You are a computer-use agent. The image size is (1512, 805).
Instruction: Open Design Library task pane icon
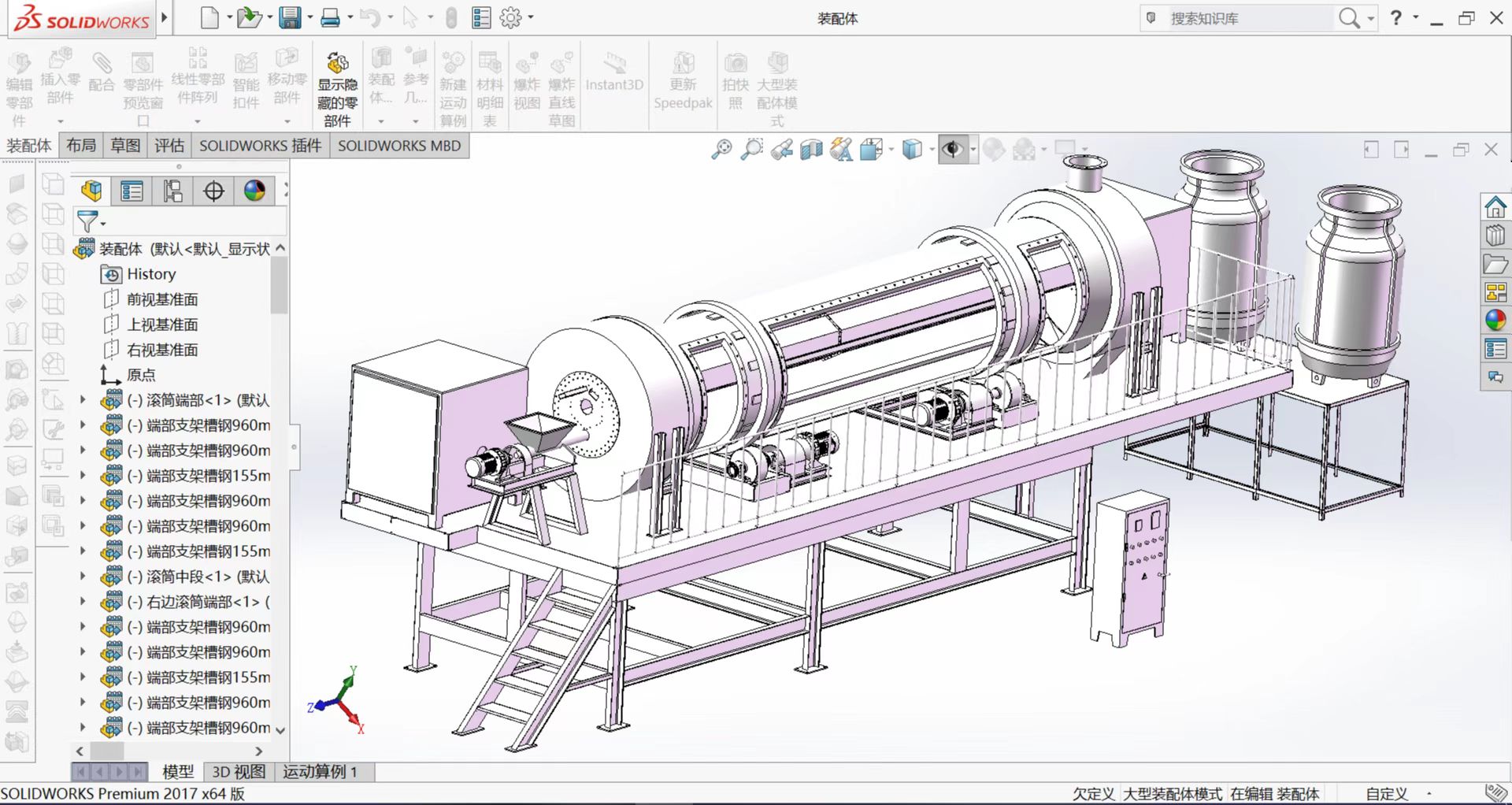click(x=1495, y=236)
